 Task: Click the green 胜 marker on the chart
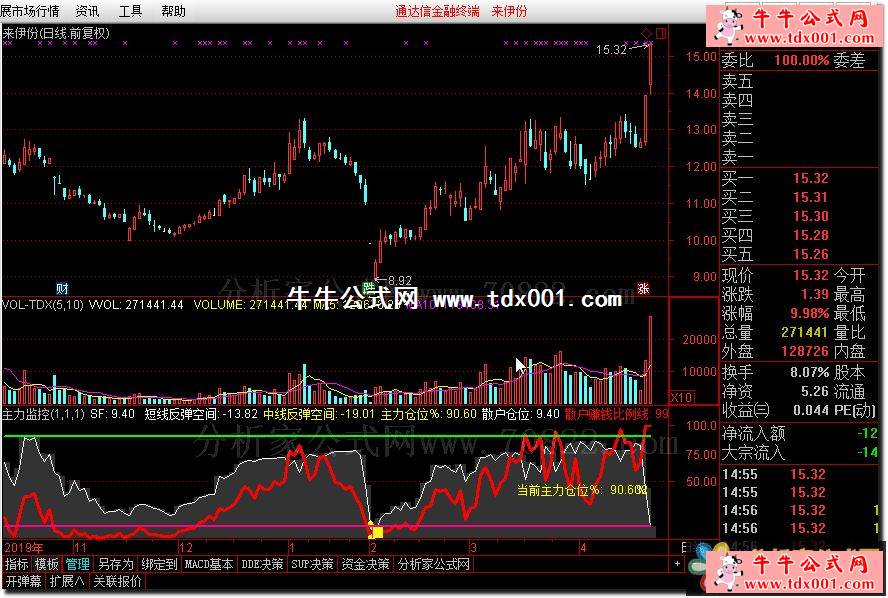tap(369, 288)
